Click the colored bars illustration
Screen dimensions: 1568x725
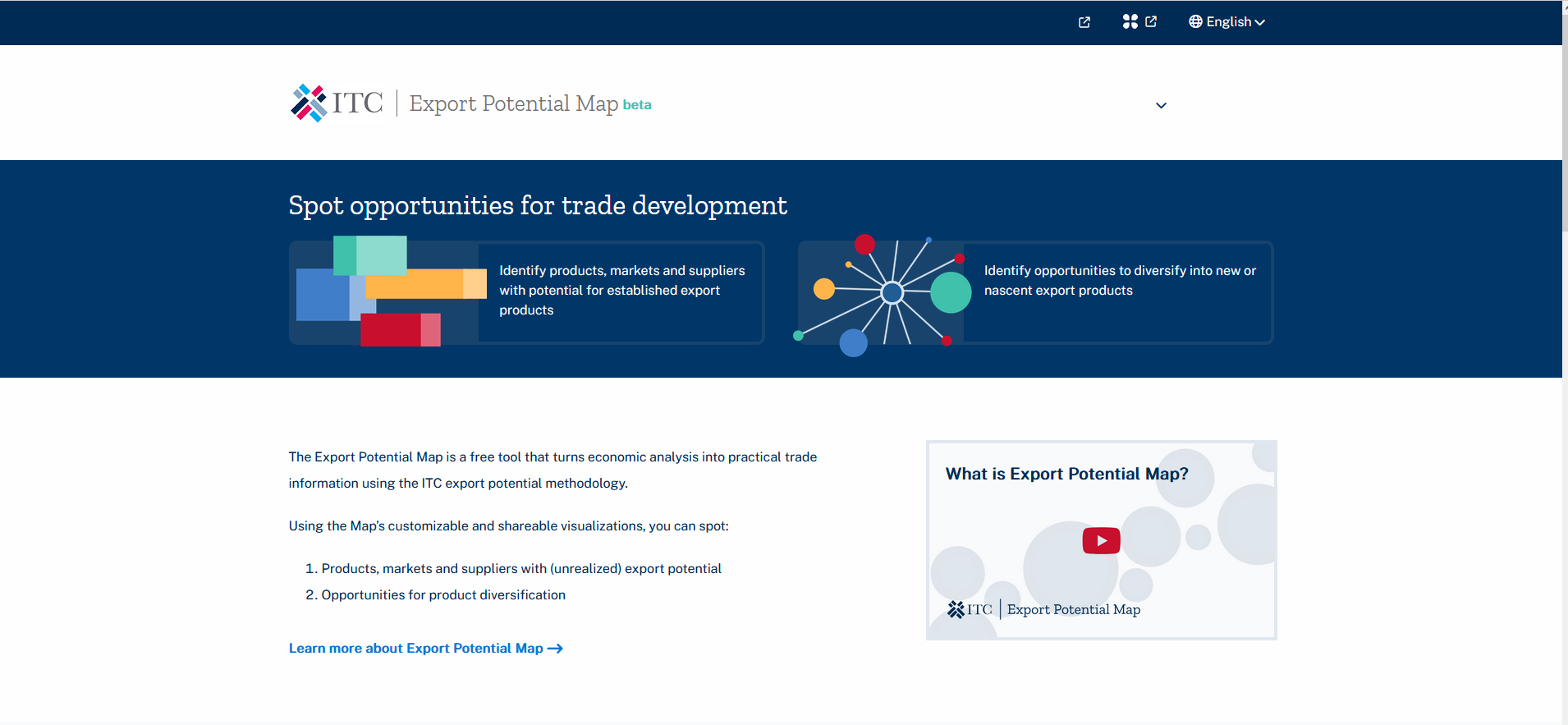391,291
